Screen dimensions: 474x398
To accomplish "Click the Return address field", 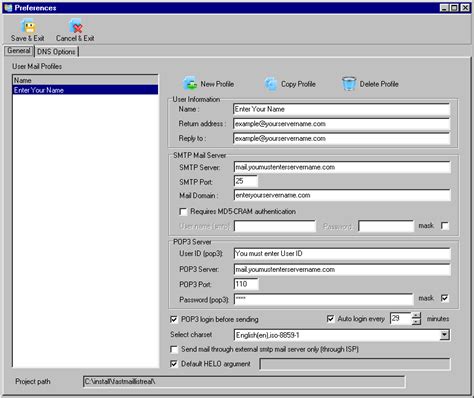I will coord(342,124).
